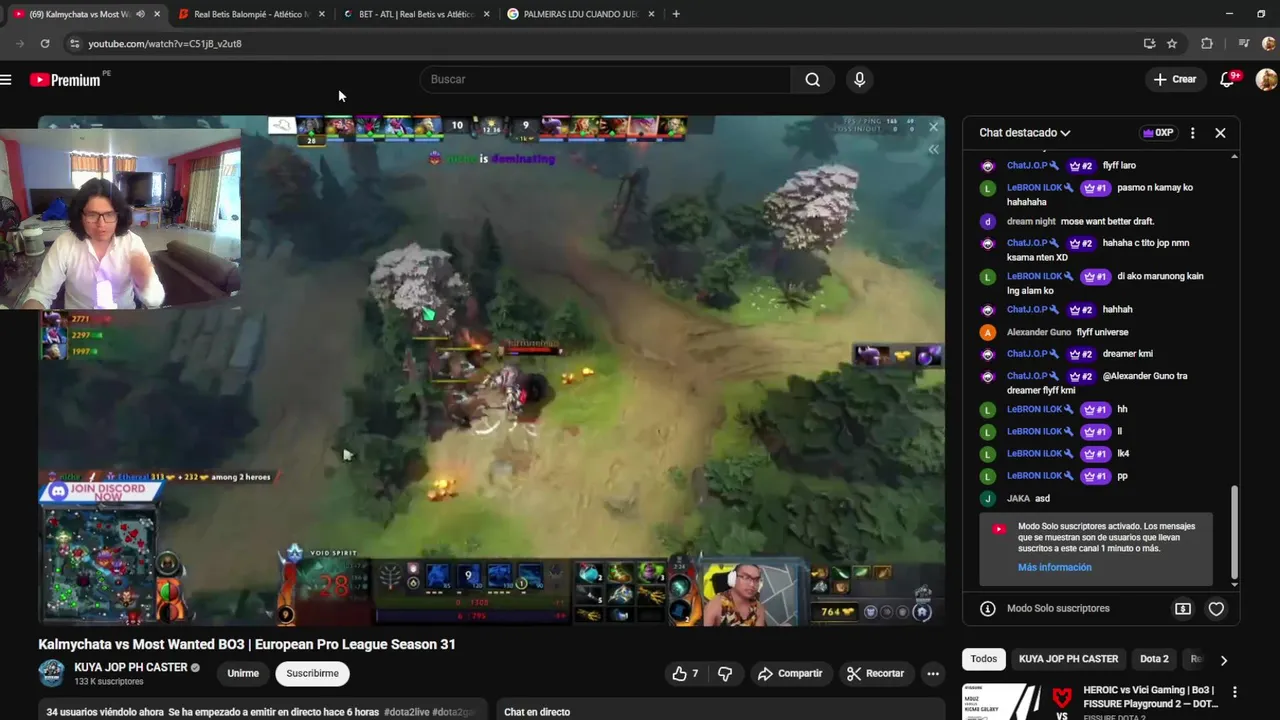Screen dimensions: 1280x720
Task: Select the KUYA JOP PH CASTER chip
Action: 1068,659
